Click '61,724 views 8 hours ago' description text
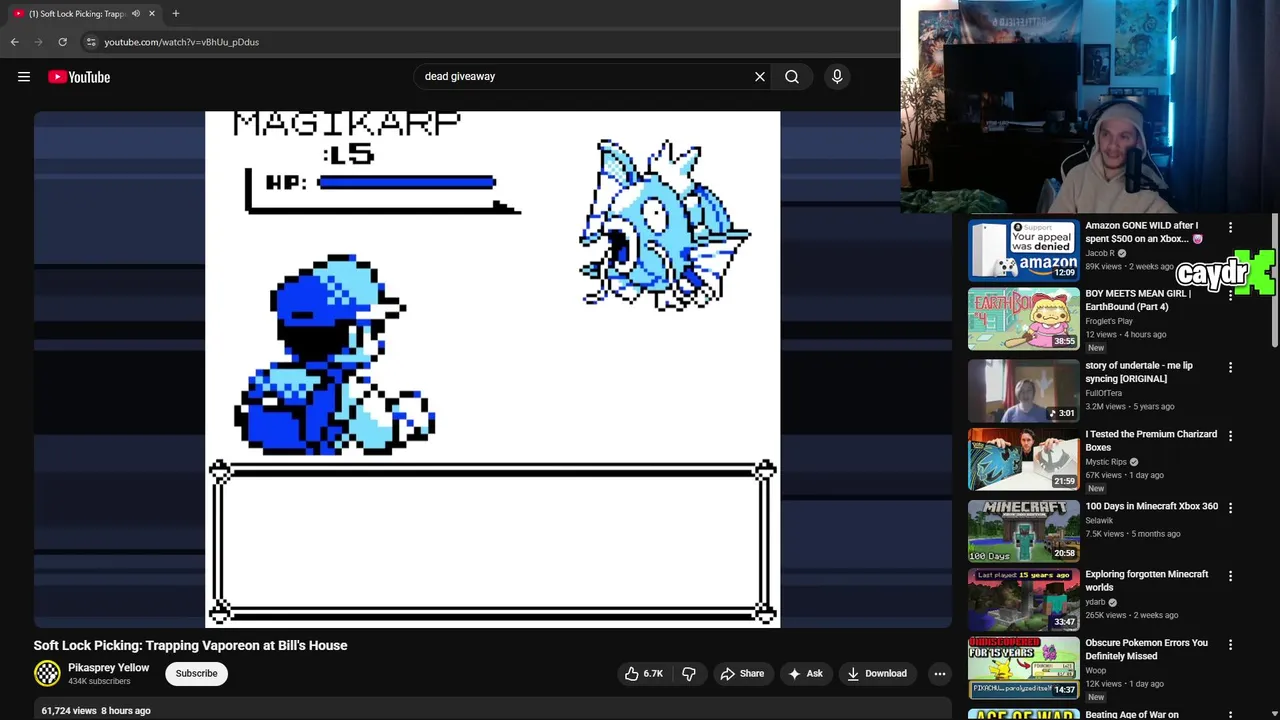The image size is (1280, 720). pos(96,710)
